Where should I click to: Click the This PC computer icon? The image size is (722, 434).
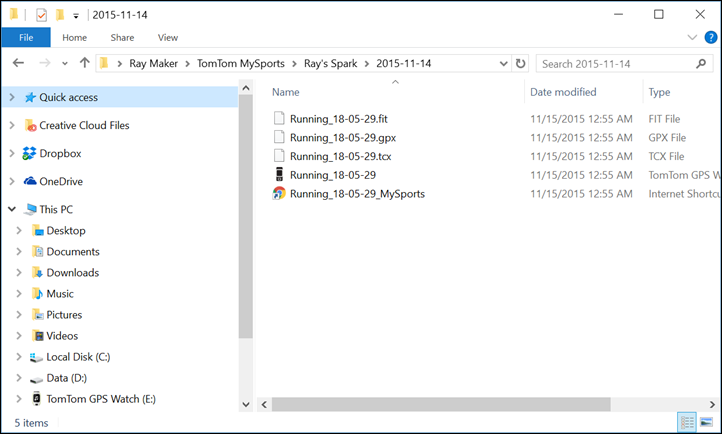(30, 209)
